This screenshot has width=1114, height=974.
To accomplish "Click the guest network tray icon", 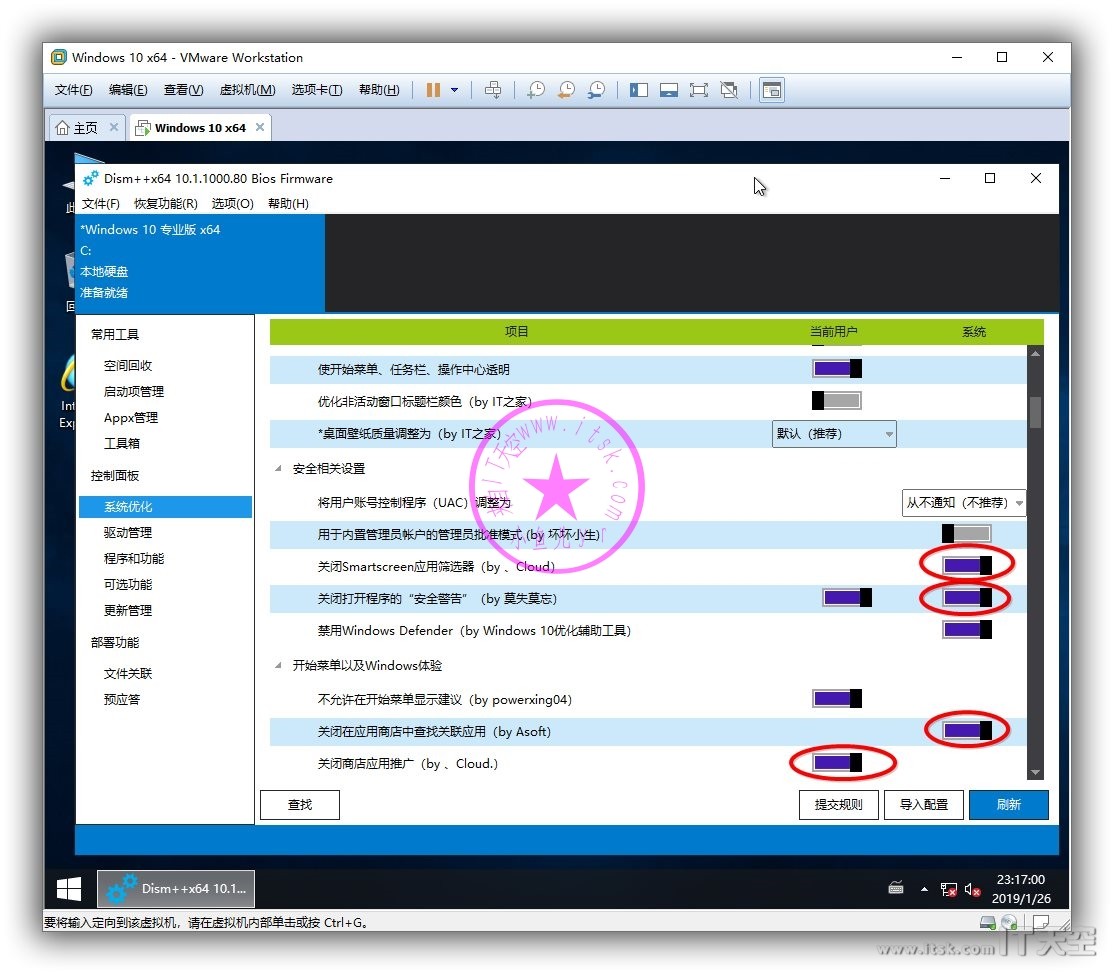I will (x=948, y=889).
